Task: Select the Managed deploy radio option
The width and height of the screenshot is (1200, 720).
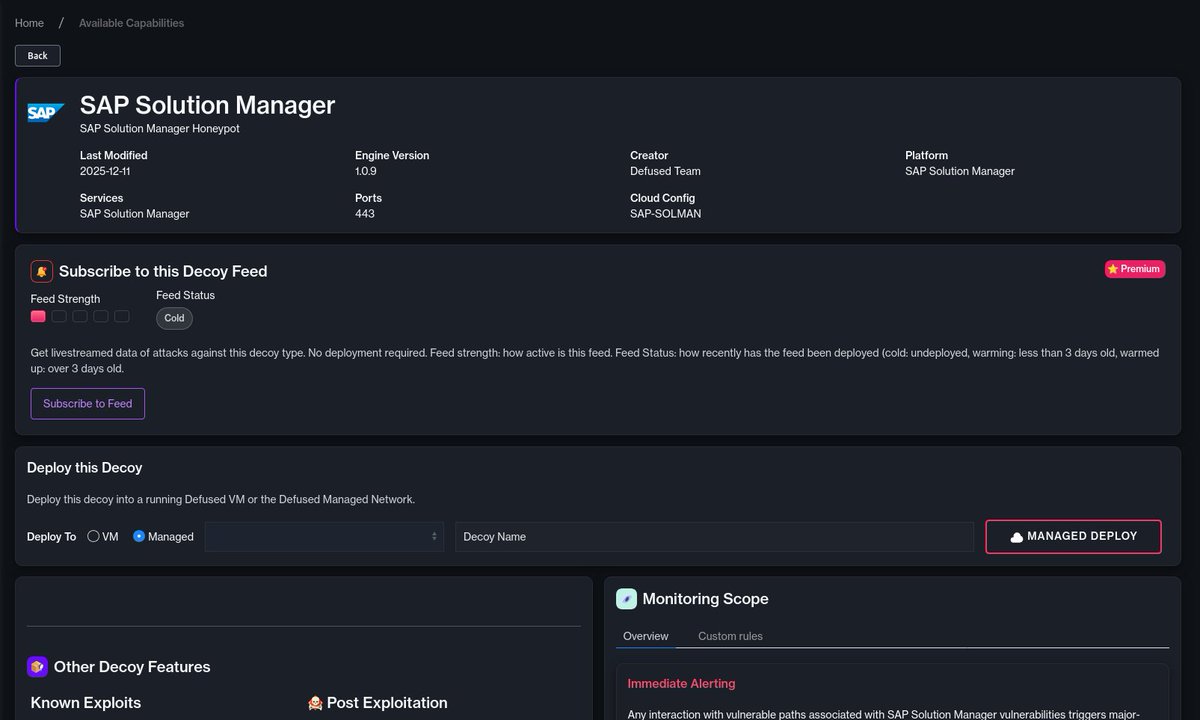Action: [139, 536]
